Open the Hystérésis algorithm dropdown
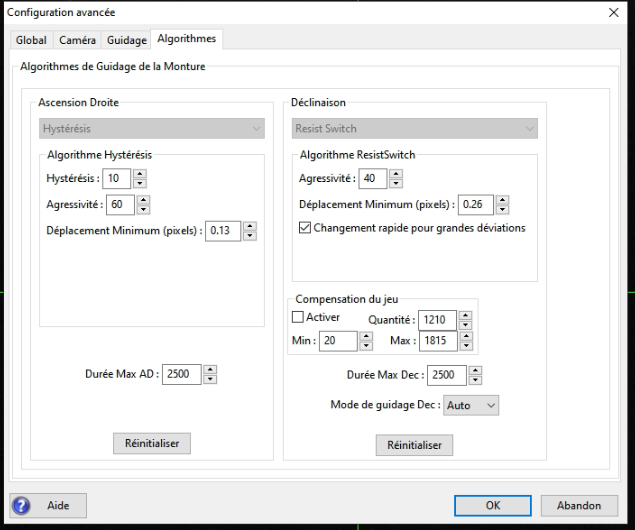The width and height of the screenshot is (635, 530). coord(152,128)
